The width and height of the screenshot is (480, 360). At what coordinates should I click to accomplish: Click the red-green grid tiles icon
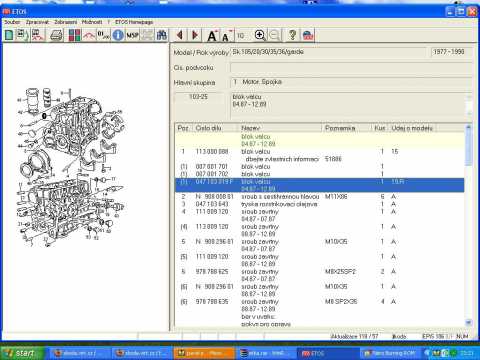point(74,35)
